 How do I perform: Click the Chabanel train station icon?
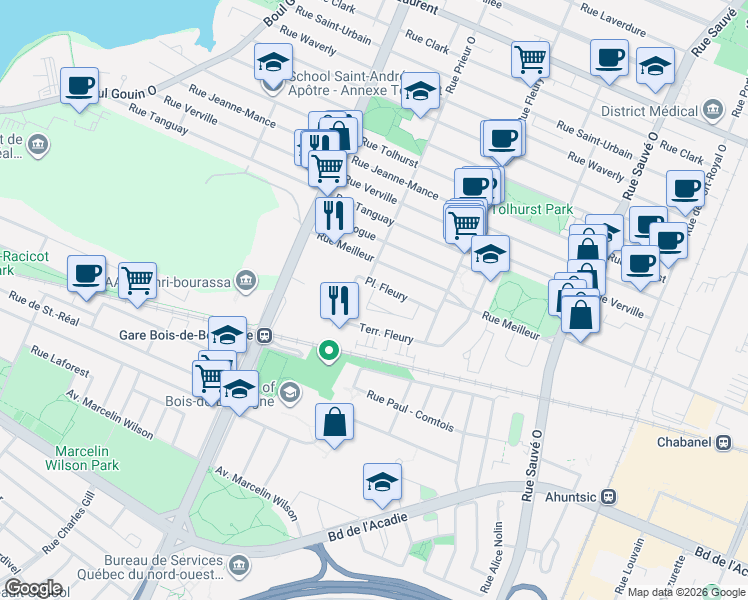(x=724, y=442)
